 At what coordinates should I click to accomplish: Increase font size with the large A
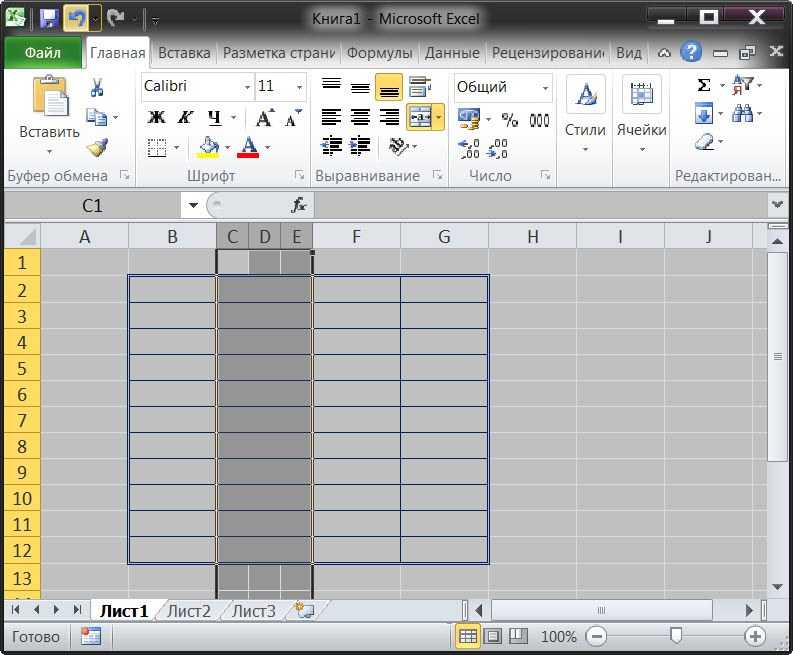coord(264,118)
